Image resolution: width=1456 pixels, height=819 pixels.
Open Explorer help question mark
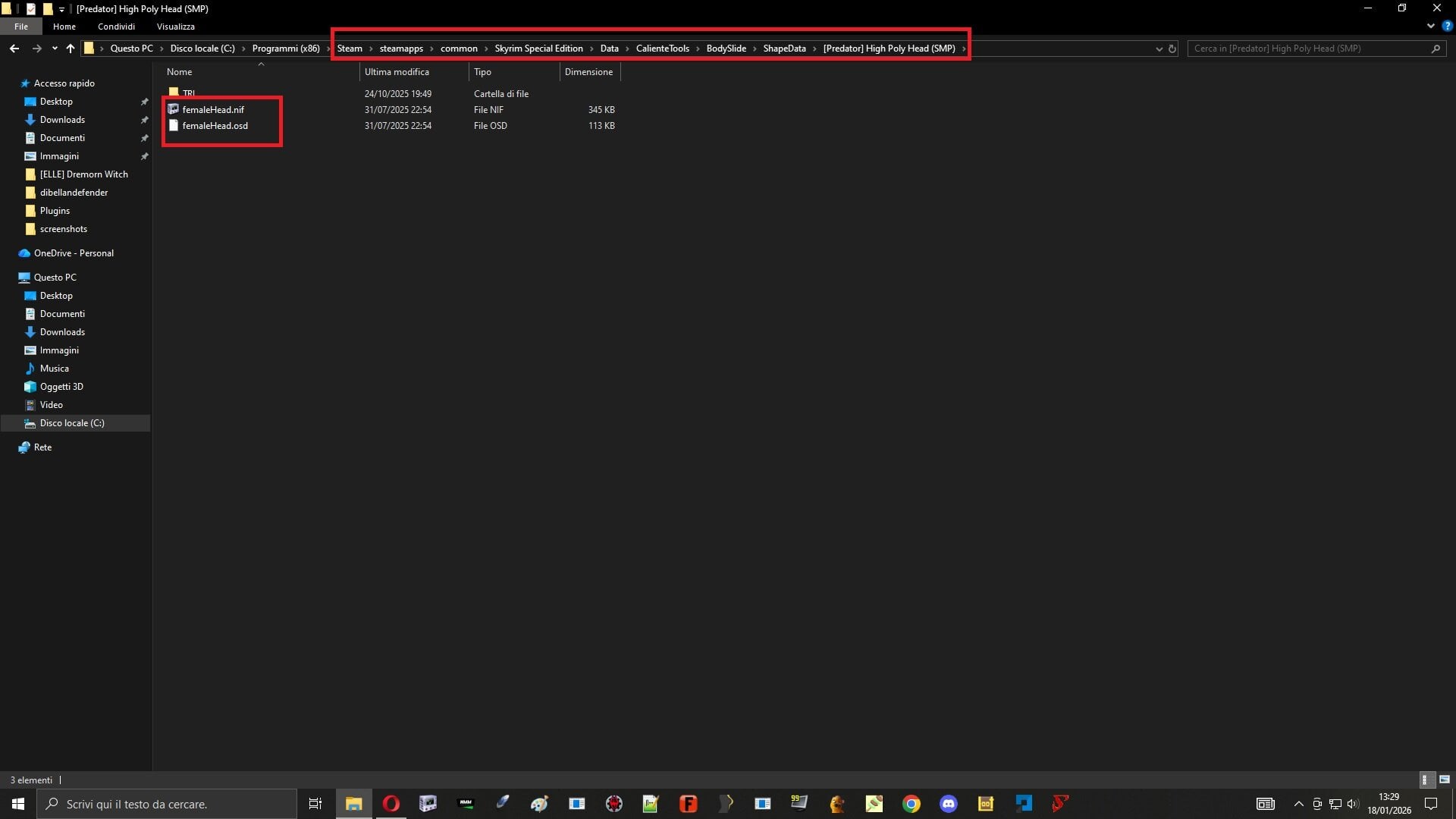(1447, 27)
